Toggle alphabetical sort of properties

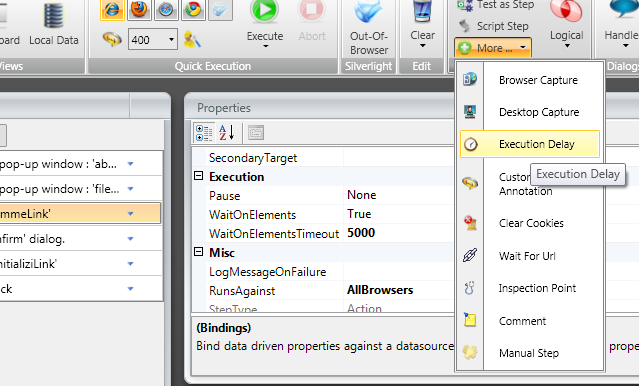[x=227, y=133]
